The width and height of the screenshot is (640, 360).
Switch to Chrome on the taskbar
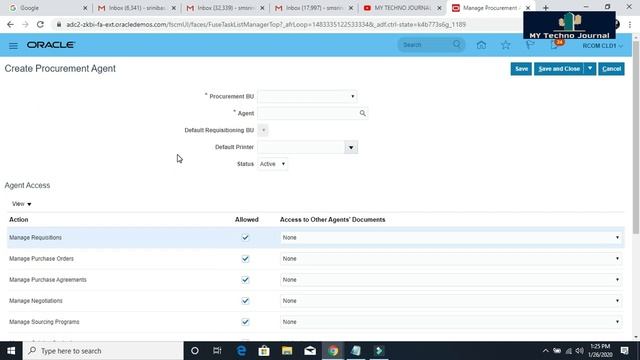pyautogui.click(x=333, y=351)
